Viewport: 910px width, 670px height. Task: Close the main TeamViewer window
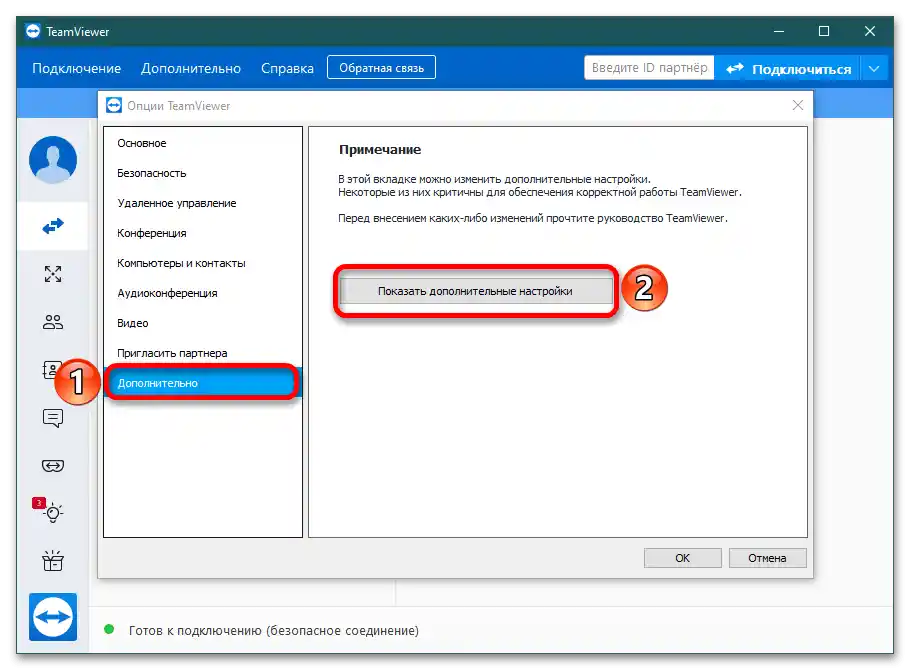[869, 31]
